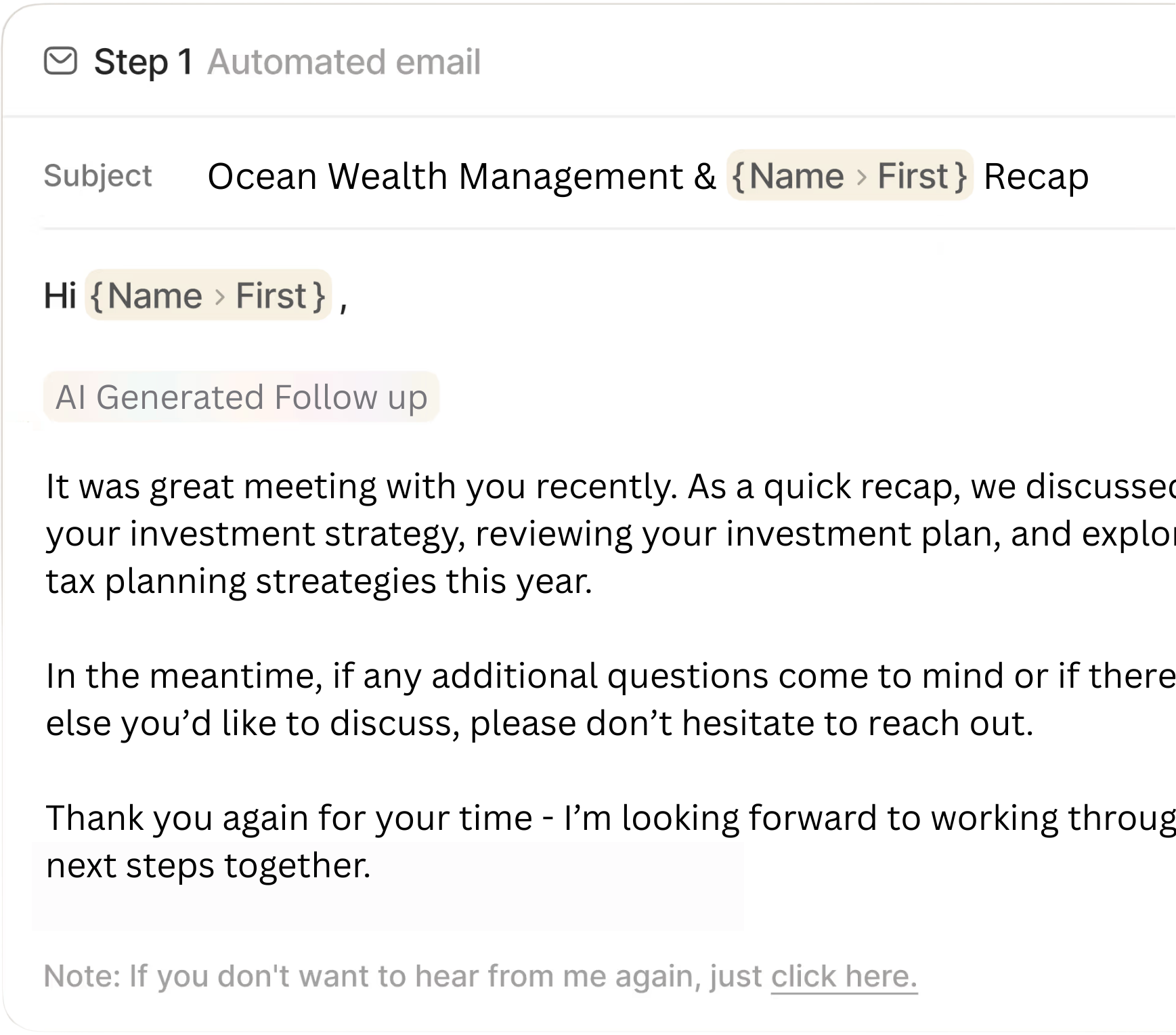This screenshot has height=1035, width=1176.
Task: Click the envelope icon beside Step 1
Action: (60, 61)
